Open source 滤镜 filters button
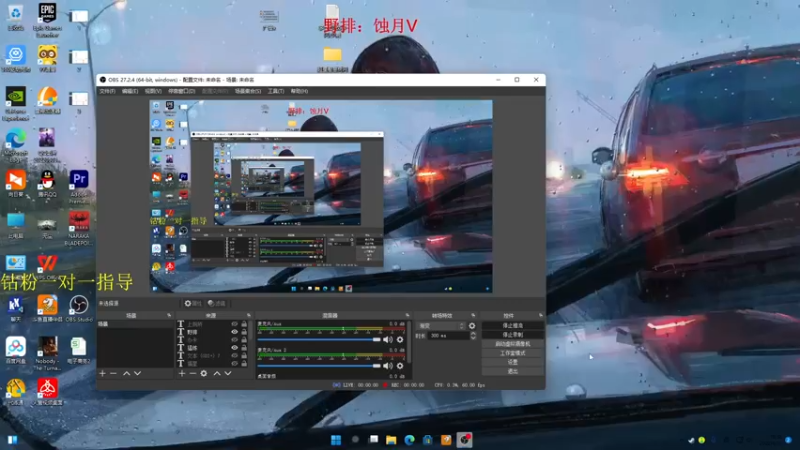The image size is (800, 450). pos(217,304)
